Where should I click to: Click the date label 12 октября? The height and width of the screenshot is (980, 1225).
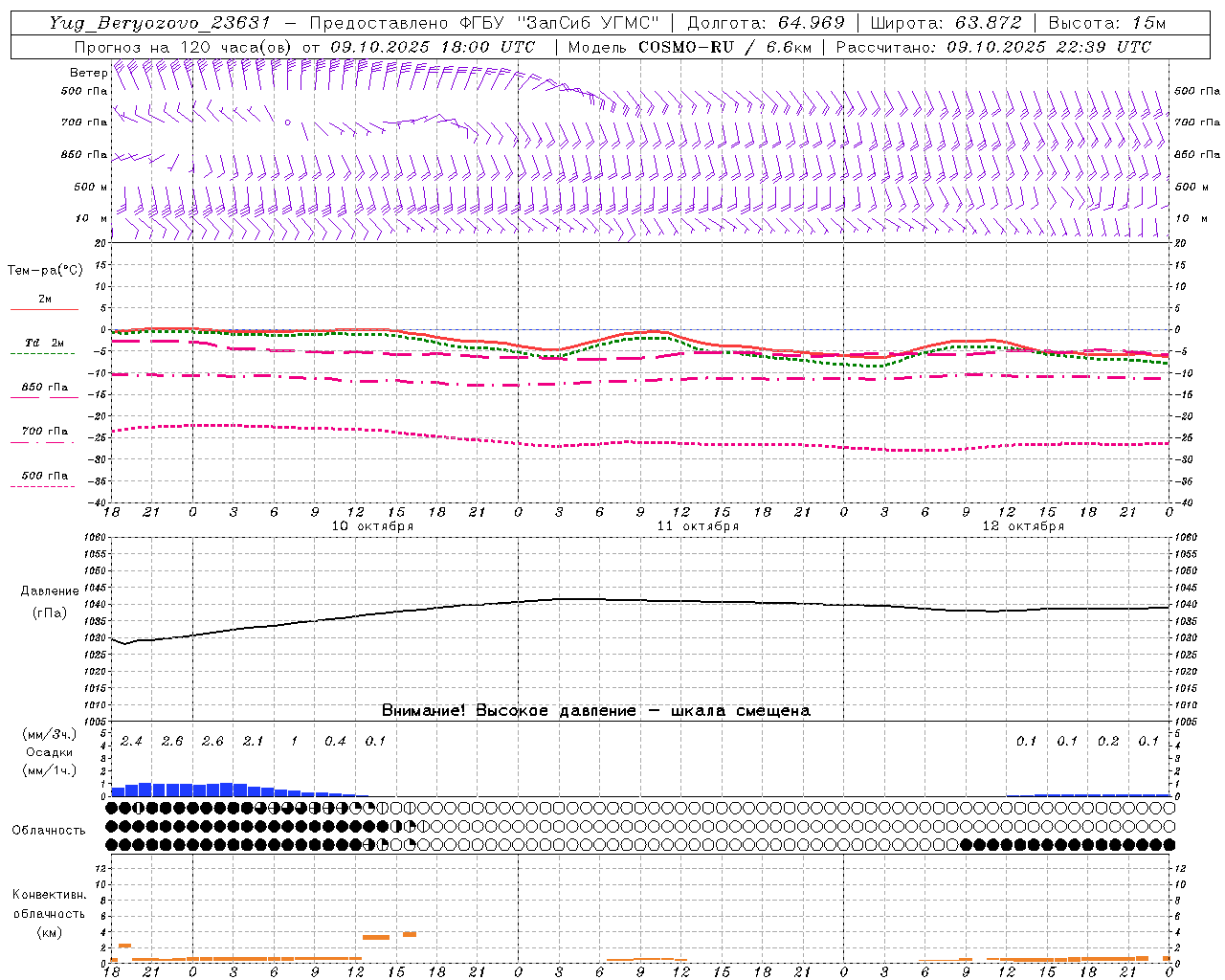point(1023,526)
